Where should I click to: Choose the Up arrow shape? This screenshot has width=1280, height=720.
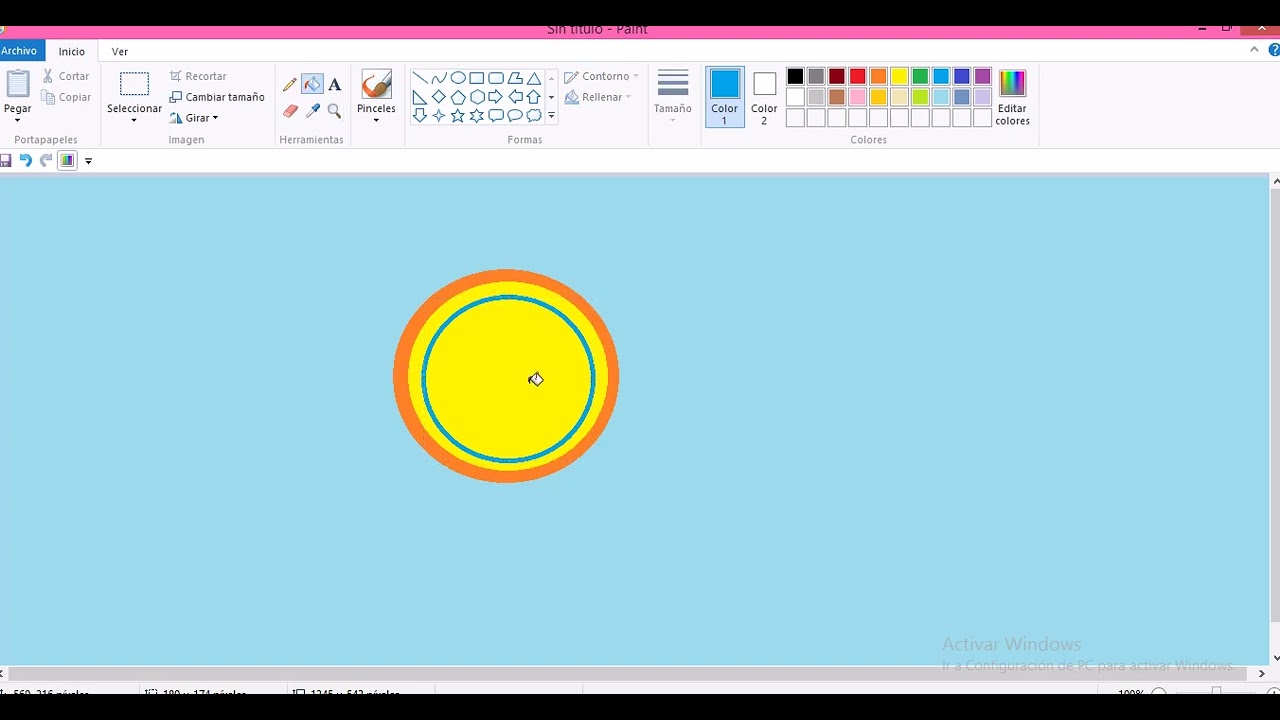534,97
